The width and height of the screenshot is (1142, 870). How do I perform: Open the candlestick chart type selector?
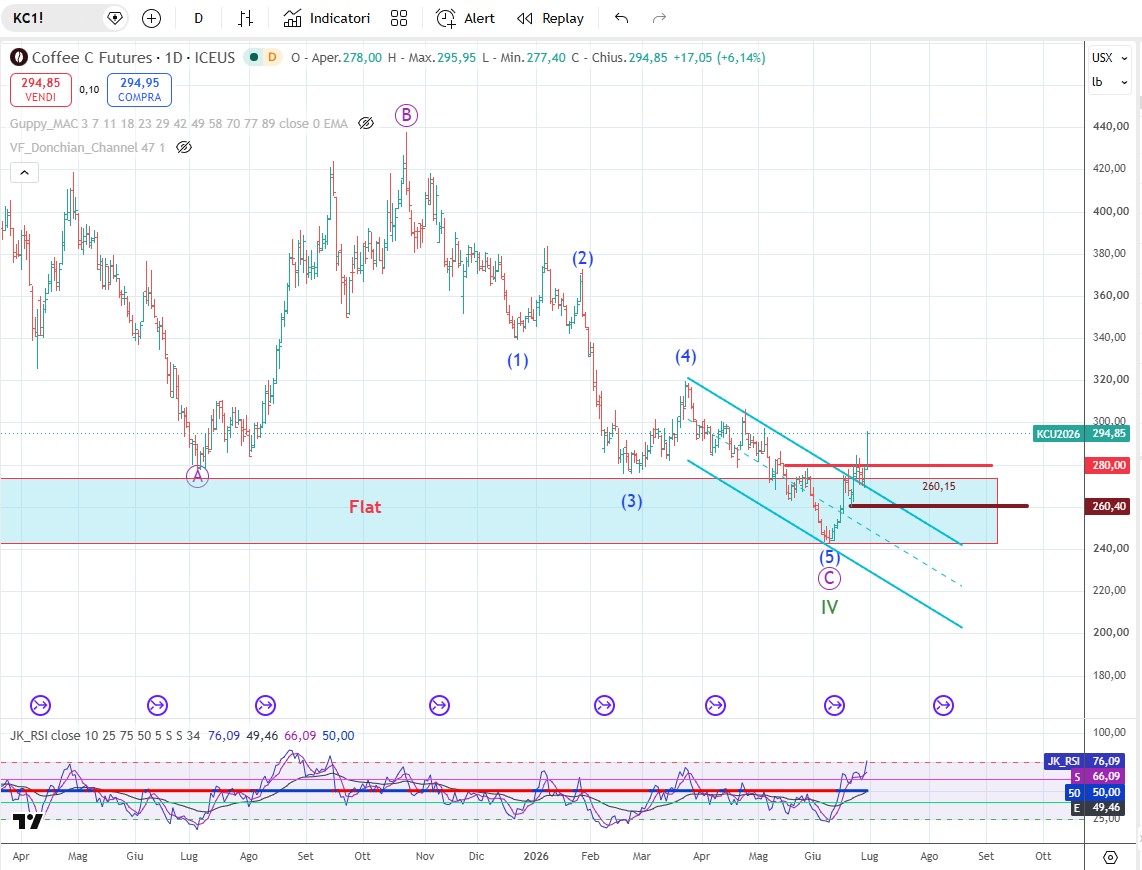(x=245, y=18)
